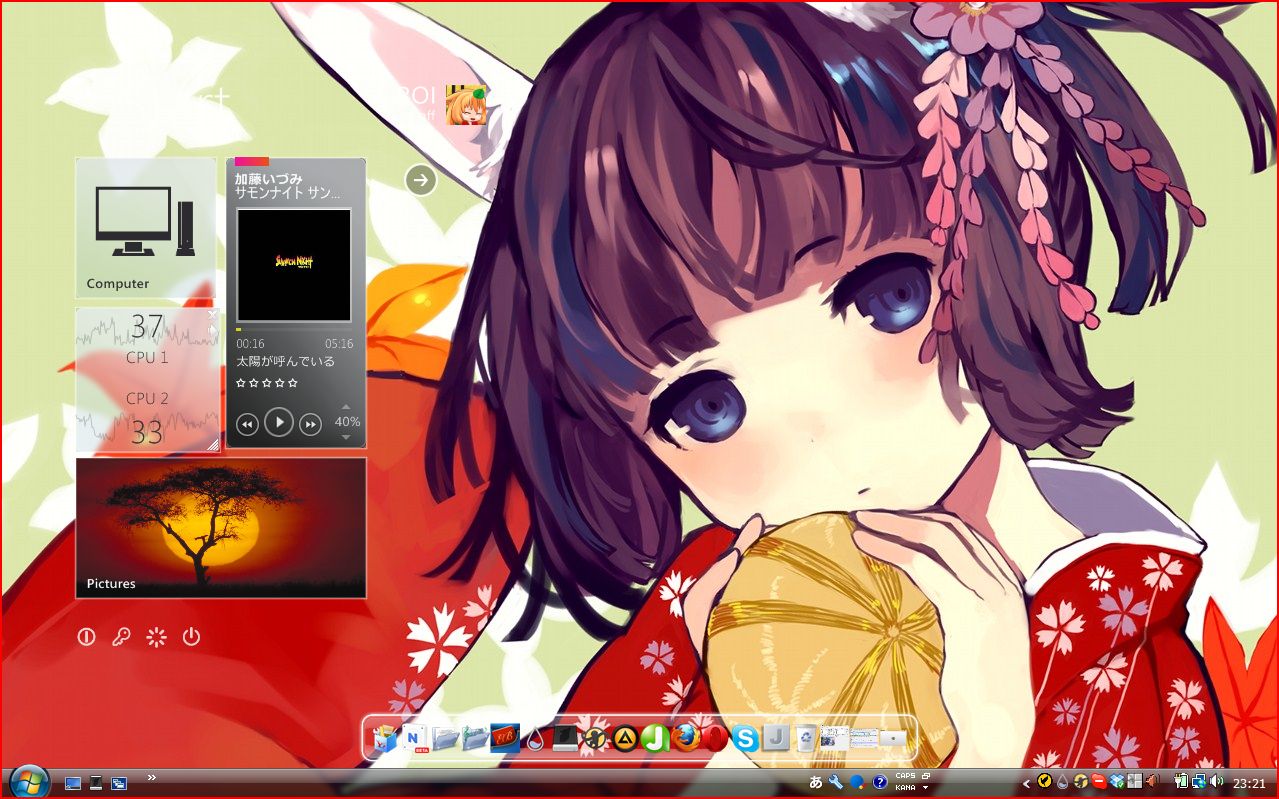The image size is (1279, 799).
Task: Open Dropbox tray icon
Action: (x=1117, y=782)
